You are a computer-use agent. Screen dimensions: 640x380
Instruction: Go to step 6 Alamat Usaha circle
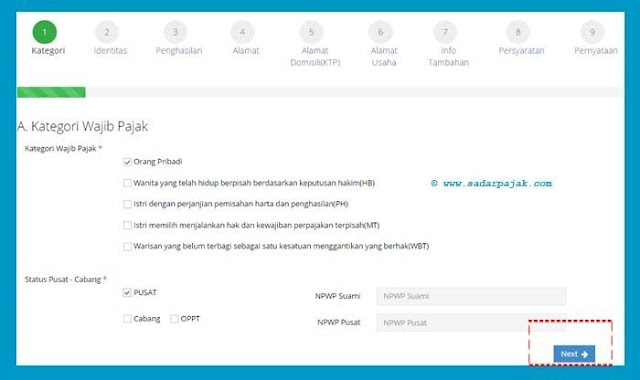coord(380,32)
